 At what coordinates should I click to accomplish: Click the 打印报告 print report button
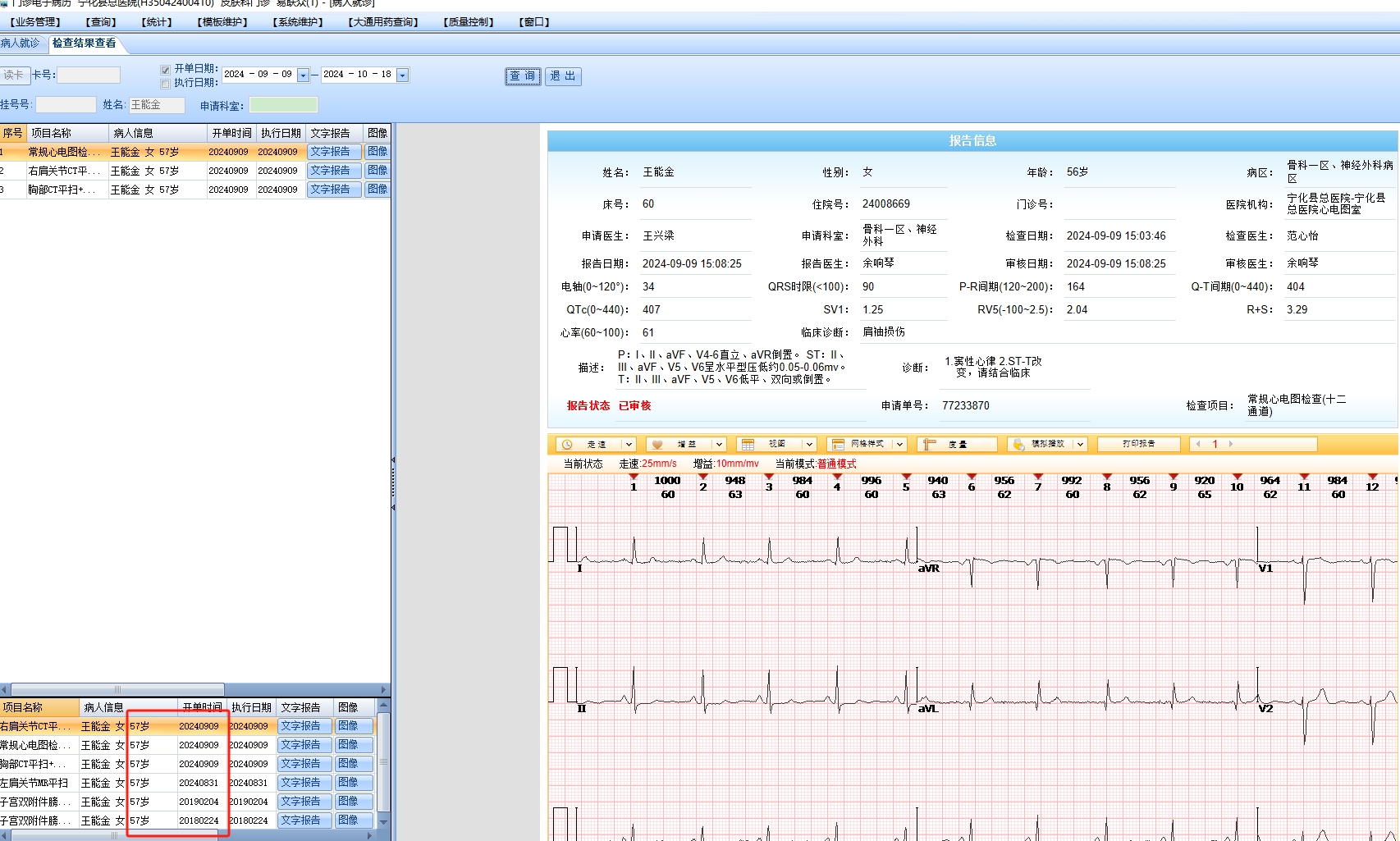click(x=1138, y=444)
